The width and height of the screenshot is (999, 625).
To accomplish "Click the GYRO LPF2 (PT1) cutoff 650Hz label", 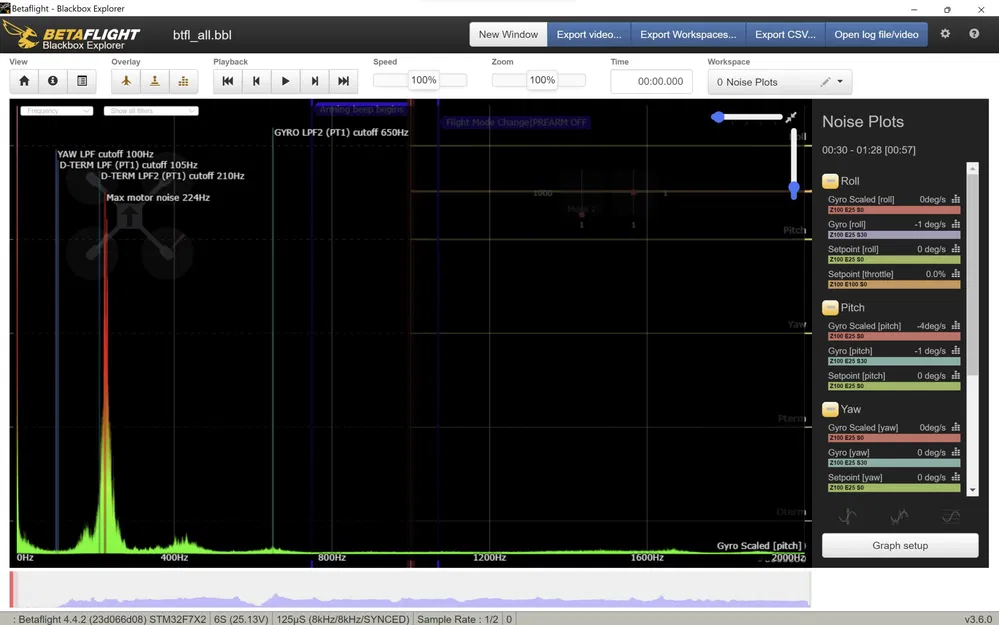I will point(341,133).
